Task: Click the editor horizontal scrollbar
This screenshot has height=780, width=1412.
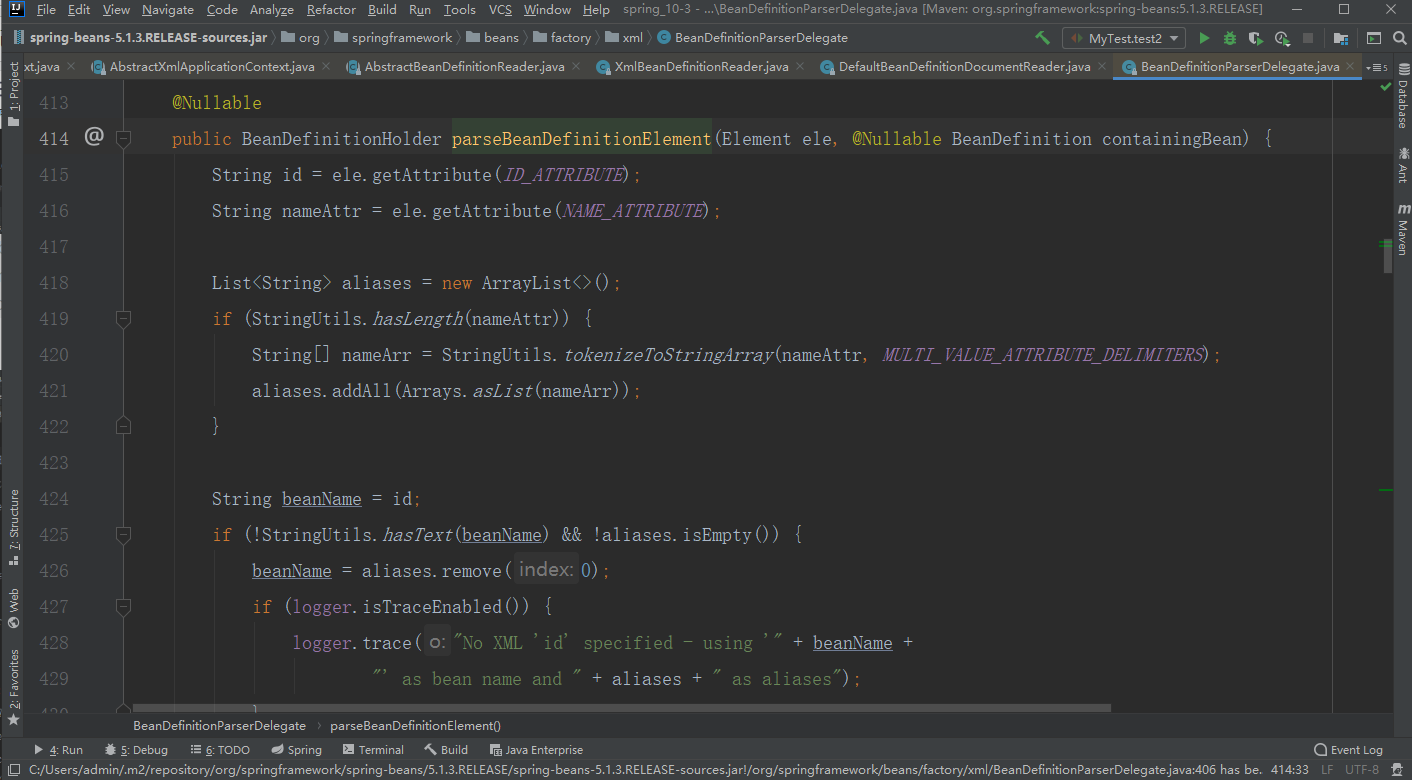Action: tap(621, 707)
